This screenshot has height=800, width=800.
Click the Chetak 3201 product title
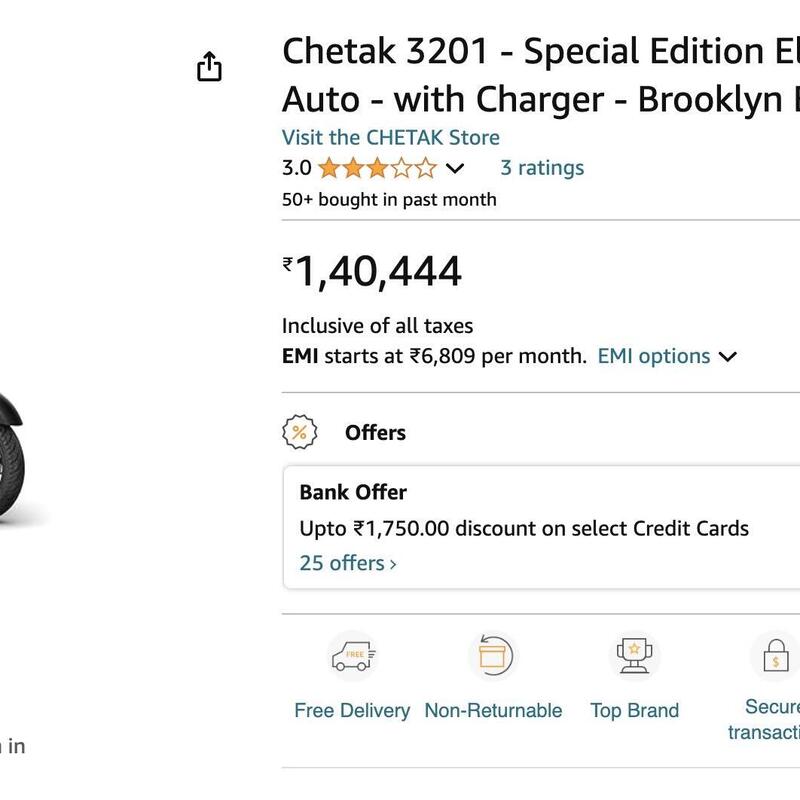(540, 75)
